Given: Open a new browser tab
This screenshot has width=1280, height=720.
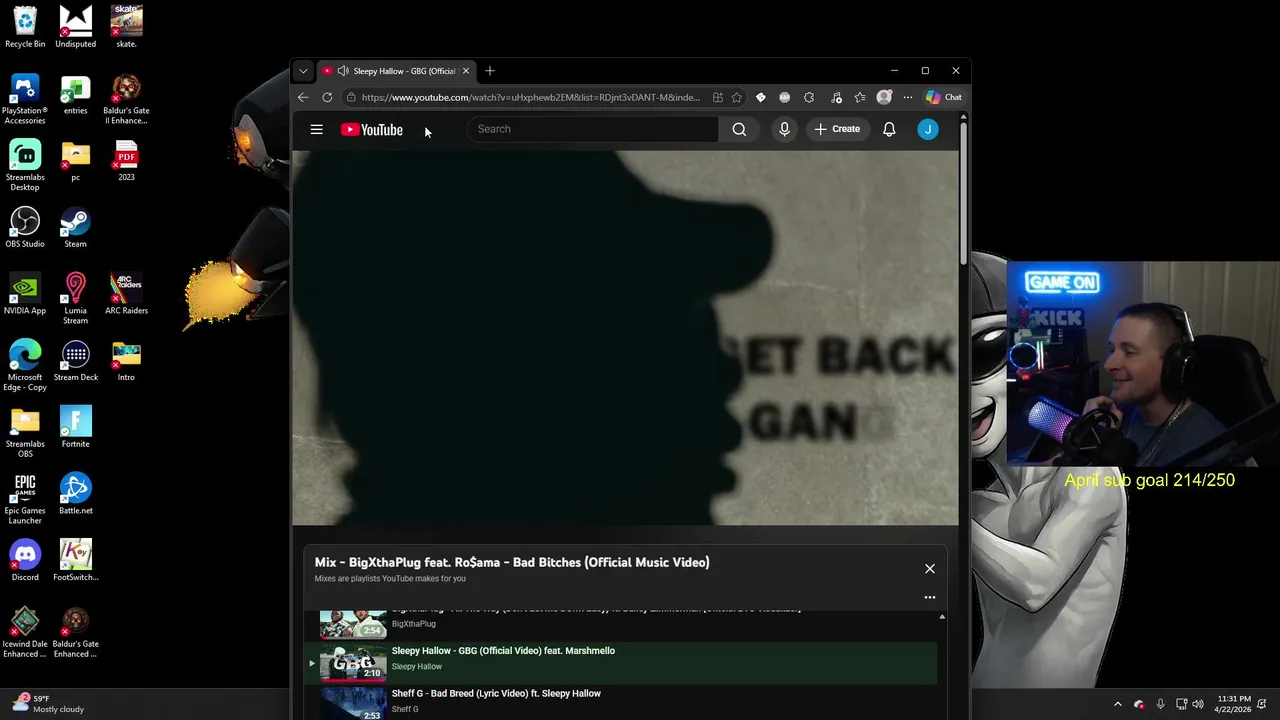Looking at the screenshot, I should pos(490,71).
